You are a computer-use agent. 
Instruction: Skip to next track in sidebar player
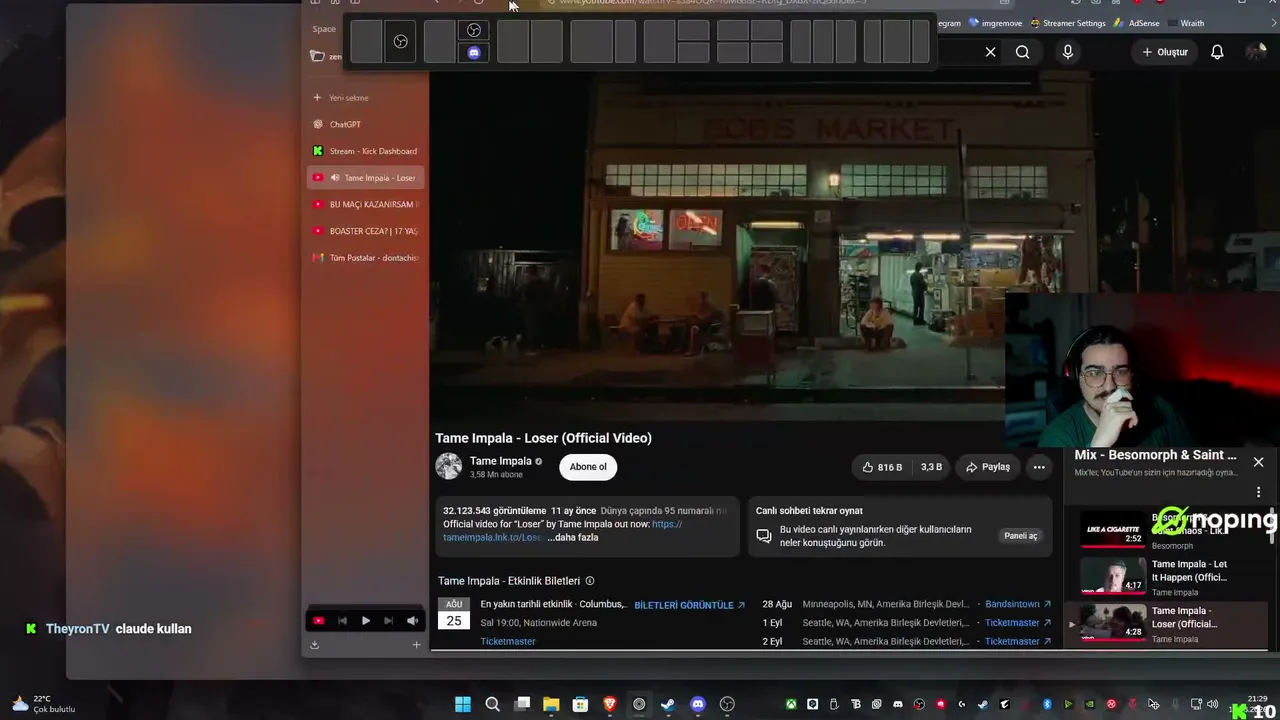pyautogui.click(x=389, y=621)
